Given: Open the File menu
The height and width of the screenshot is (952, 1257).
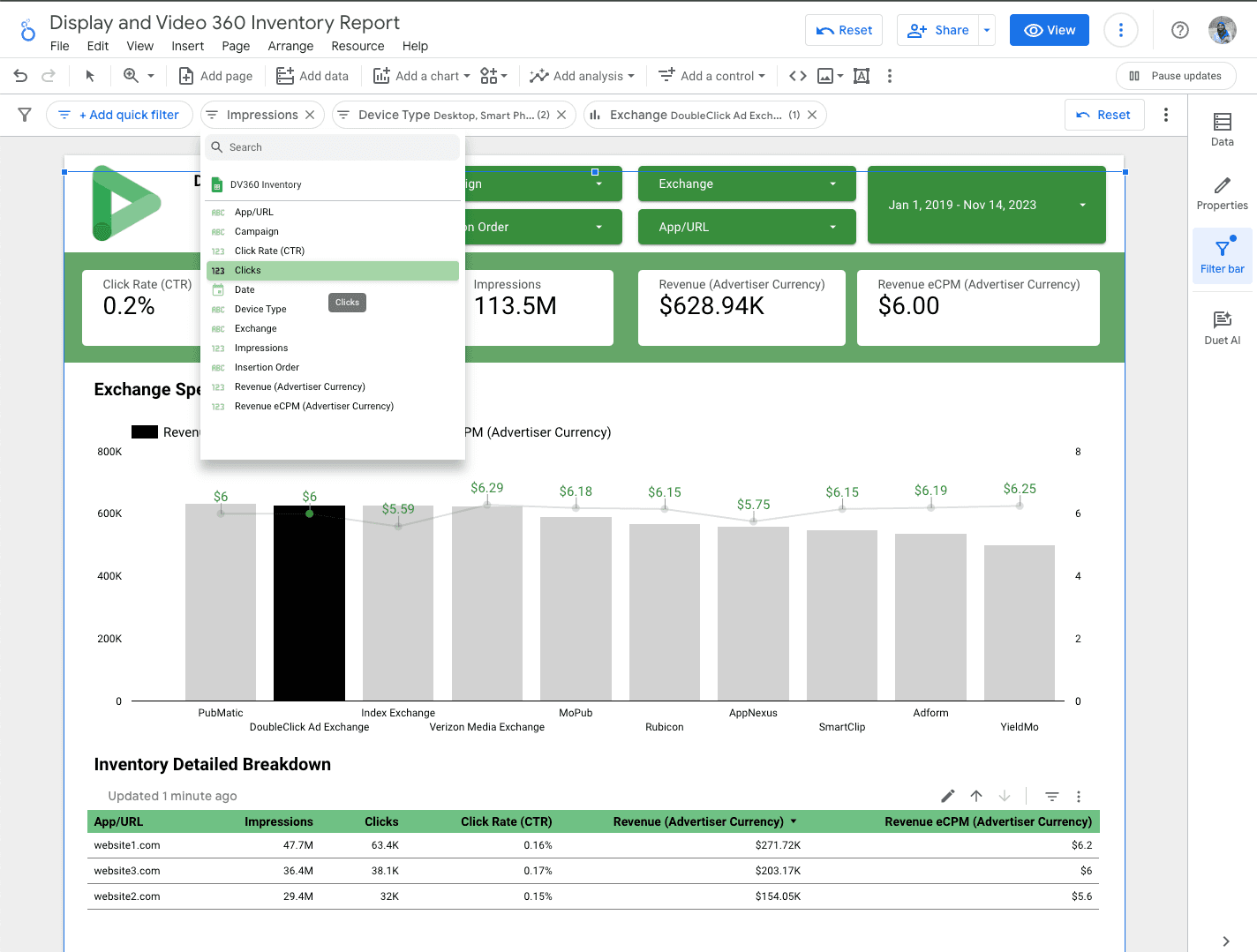Looking at the screenshot, I should click(x=60, y=46).
